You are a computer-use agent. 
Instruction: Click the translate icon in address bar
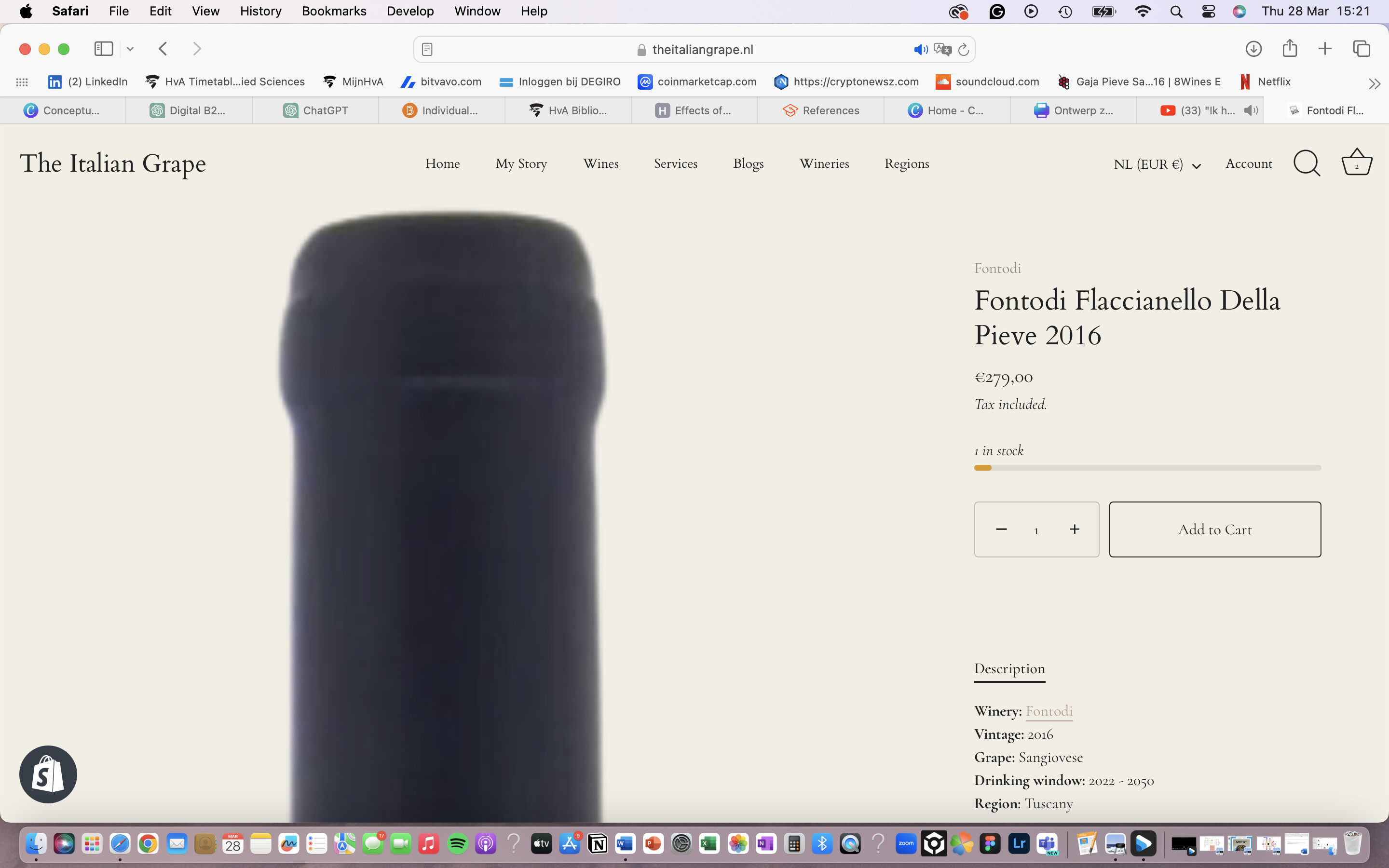(x=942, y=49)
